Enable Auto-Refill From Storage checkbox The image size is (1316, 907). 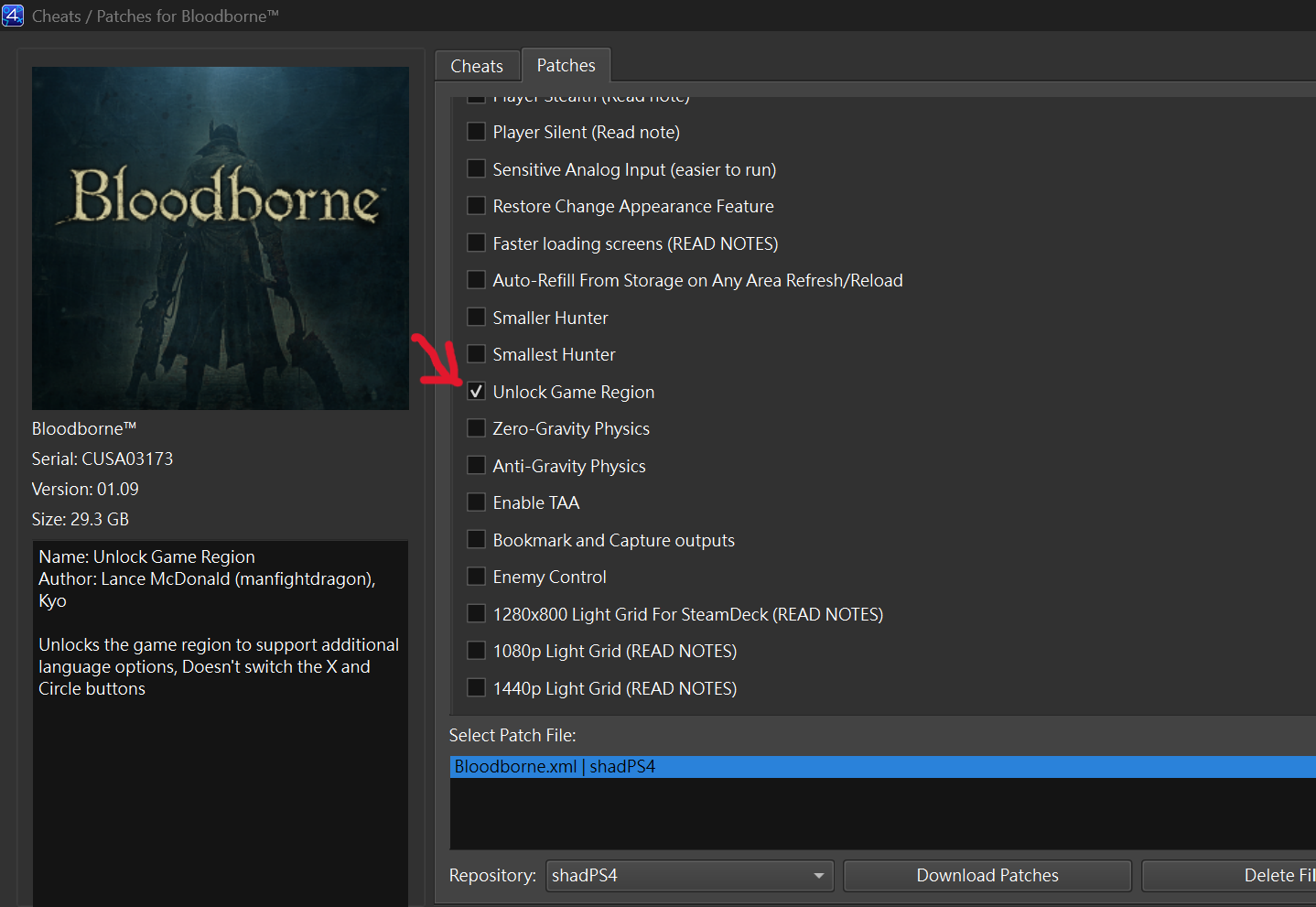476,280
